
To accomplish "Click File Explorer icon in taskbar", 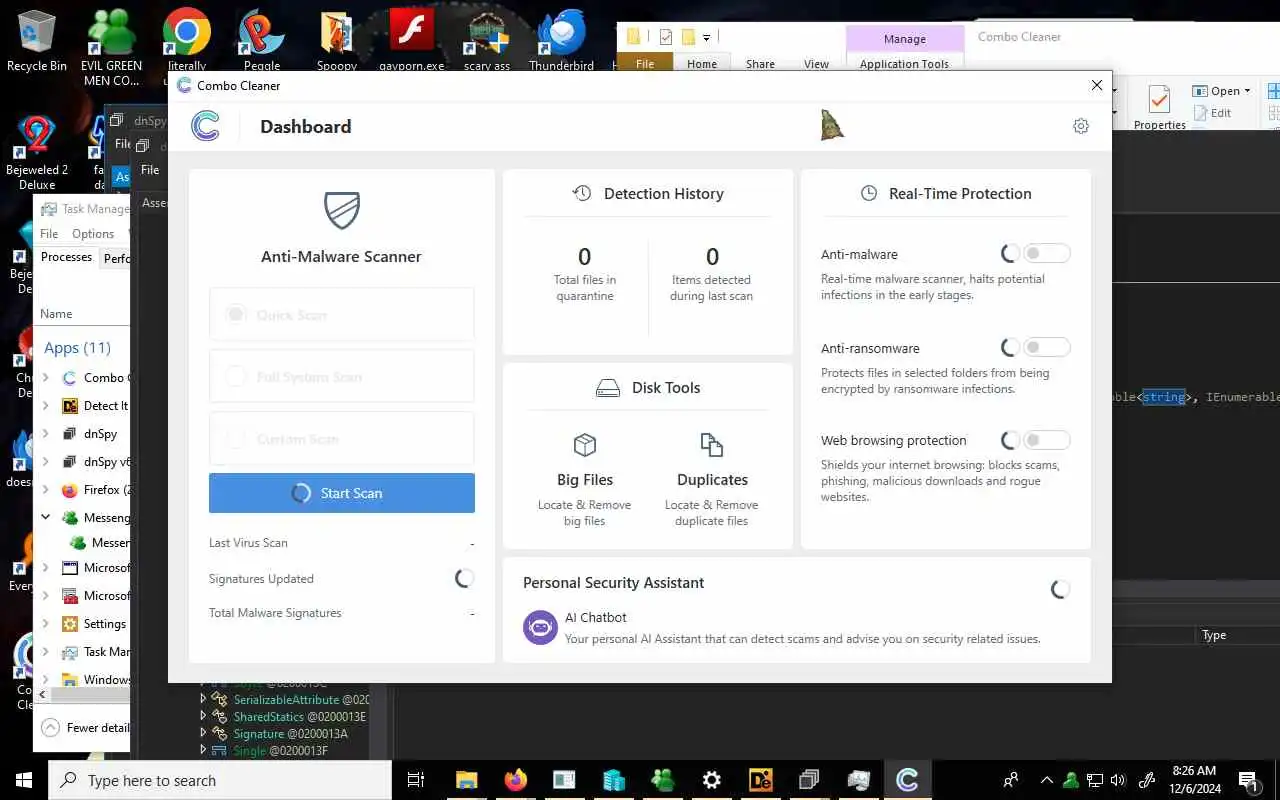I will pyautogui.click(x=467, y=780).
